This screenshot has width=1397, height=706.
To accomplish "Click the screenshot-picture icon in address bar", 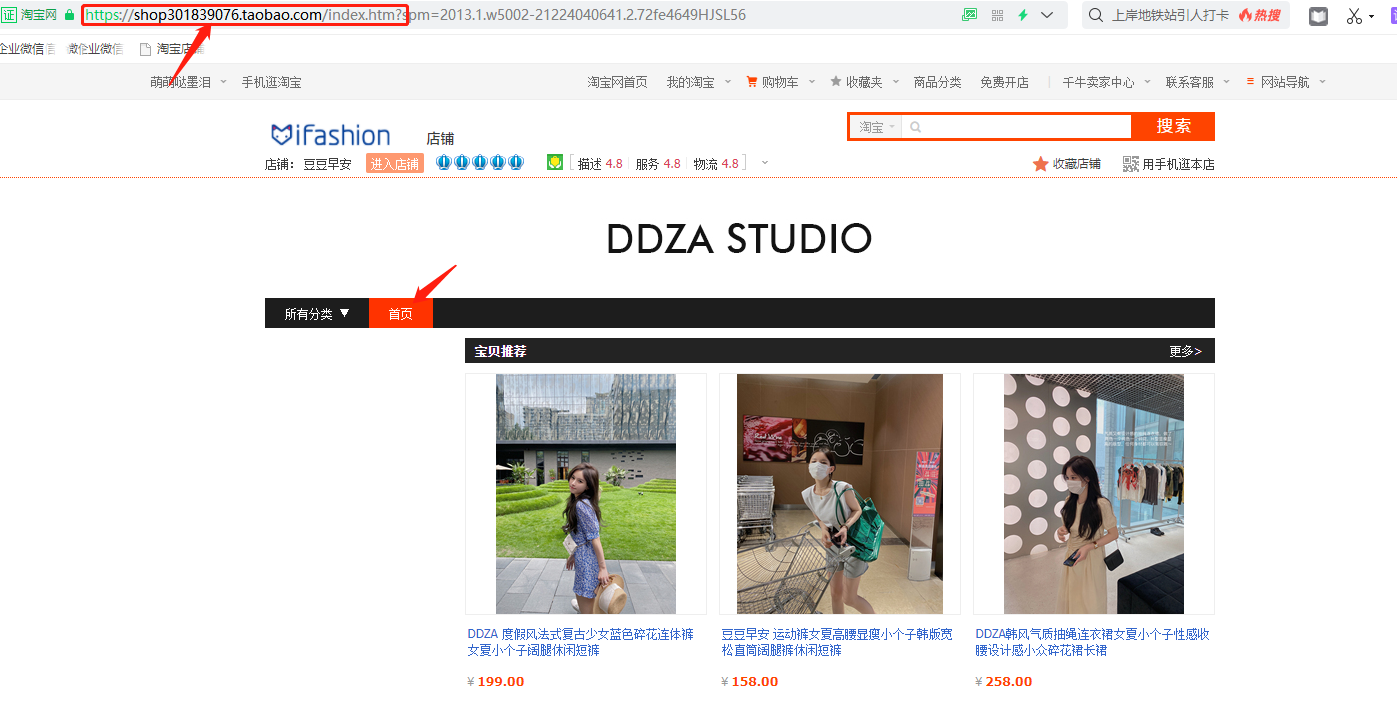I will (969, 15).
